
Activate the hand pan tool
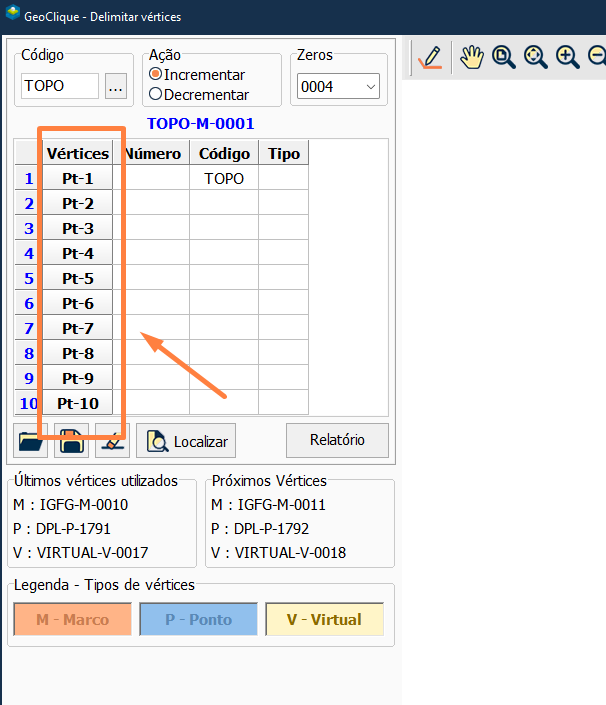471,58
